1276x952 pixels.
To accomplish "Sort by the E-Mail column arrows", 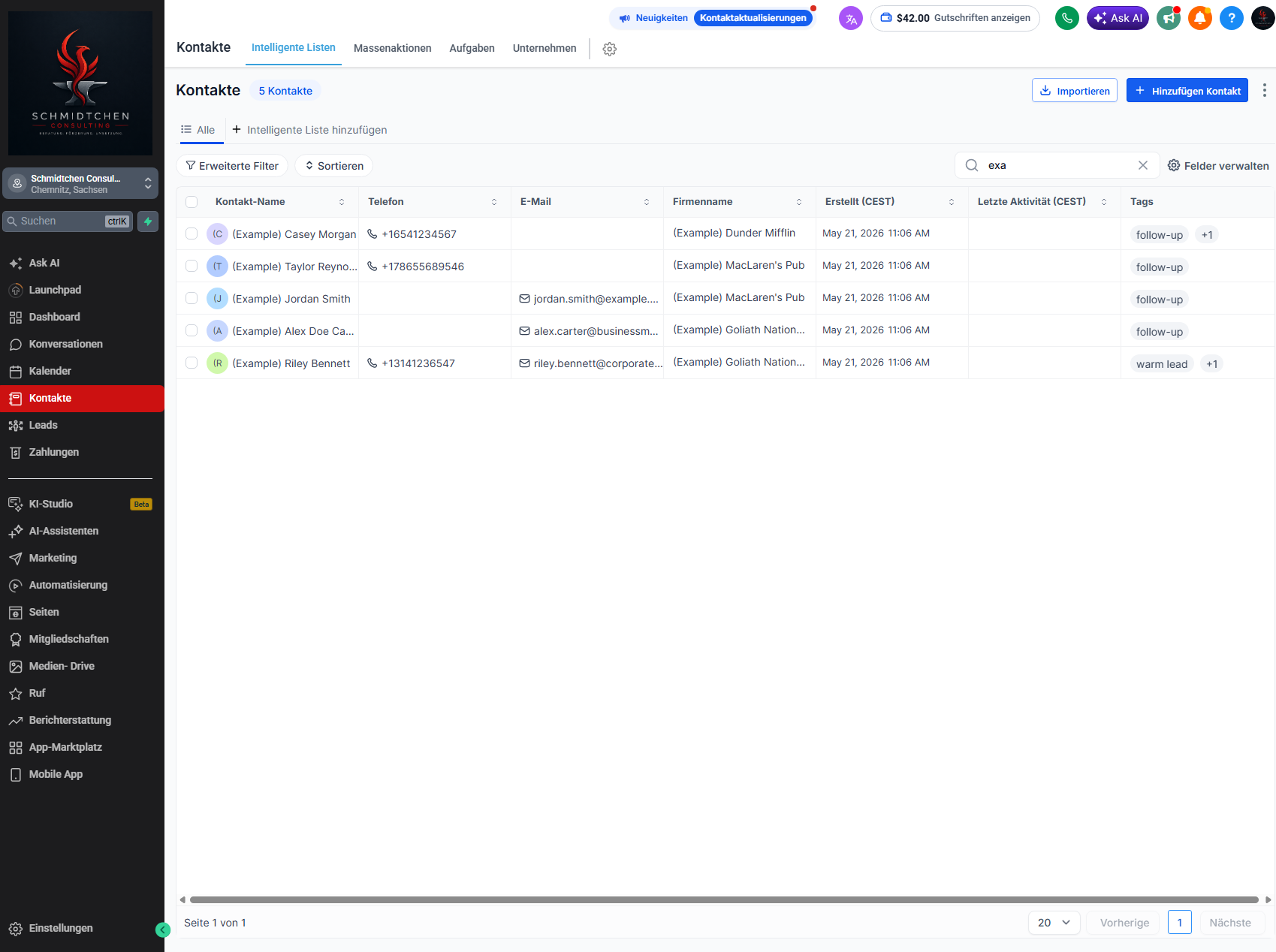I will (x=647, y=202).
